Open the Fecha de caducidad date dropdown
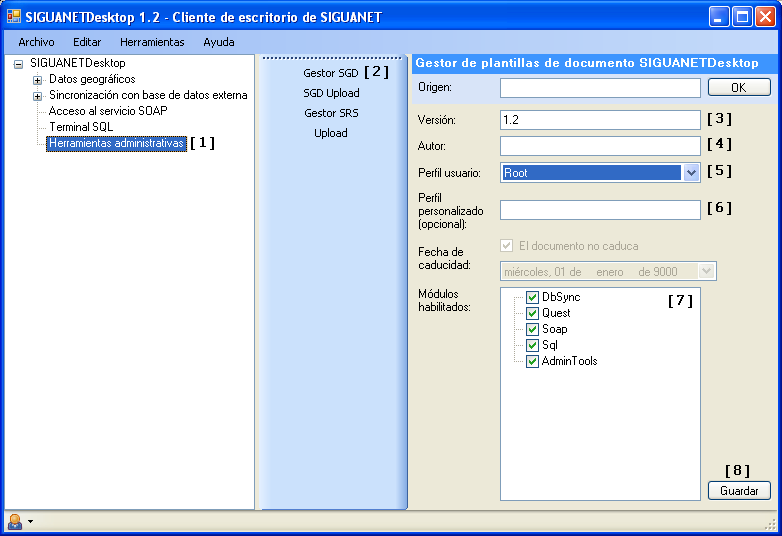 (707, 272)
